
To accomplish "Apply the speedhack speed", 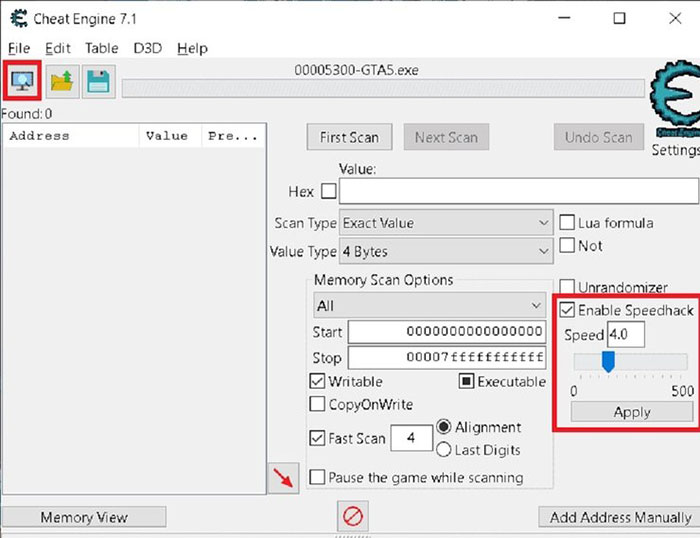I will tap(632, 412).
